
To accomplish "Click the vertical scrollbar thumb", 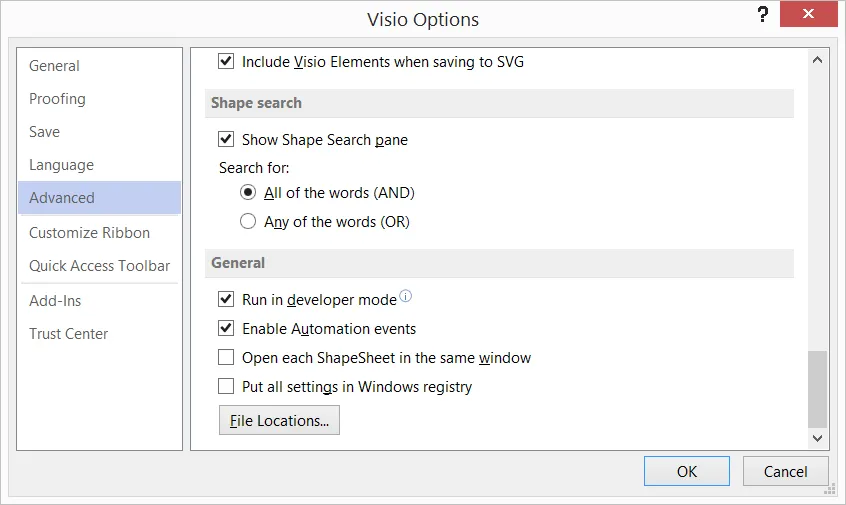I will pyautogui.click(x=817, y=389).
